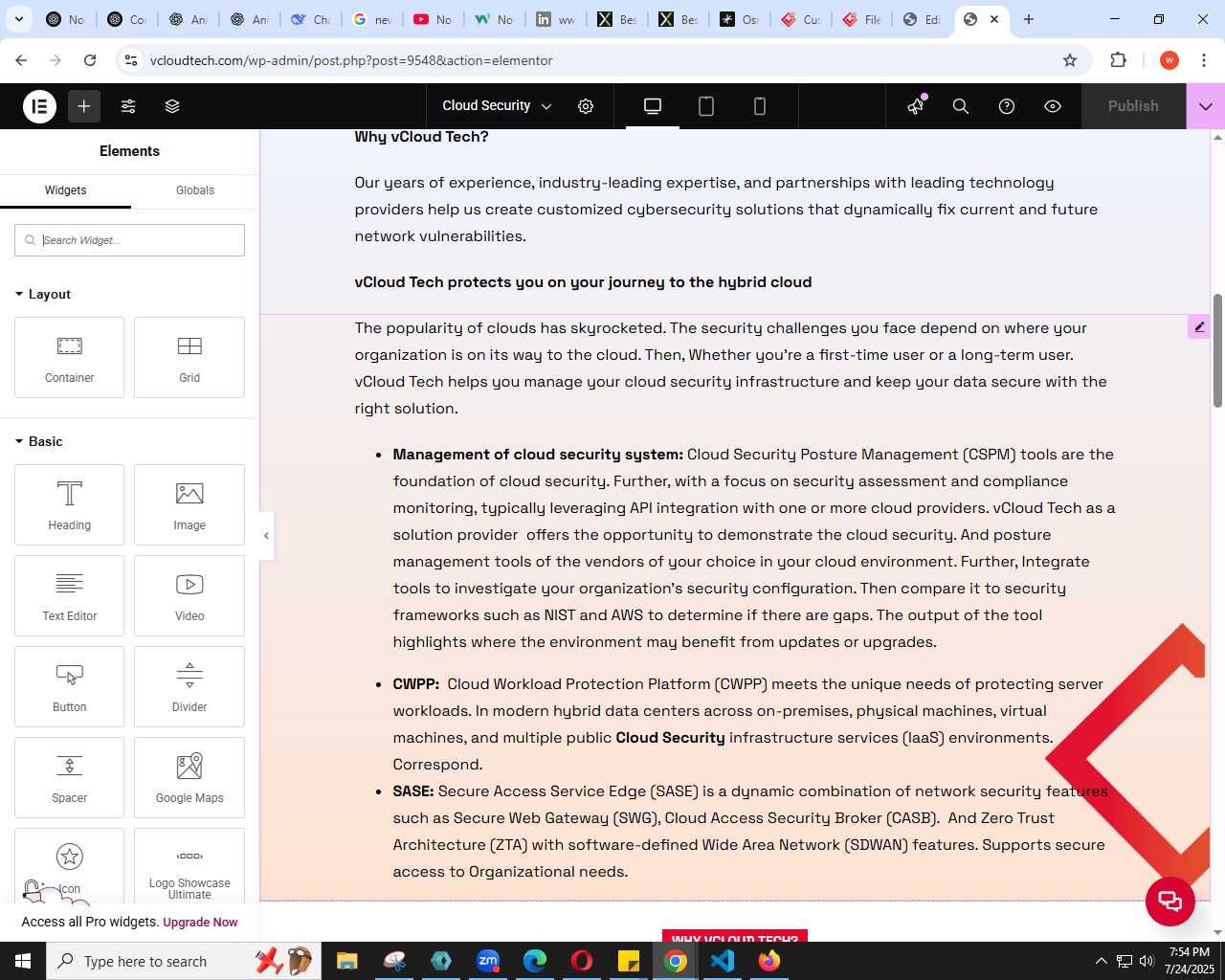Viewport: 1225px width, 980px height.
Task: Select the Google Maps widget
Action: [x=189, y=777]
